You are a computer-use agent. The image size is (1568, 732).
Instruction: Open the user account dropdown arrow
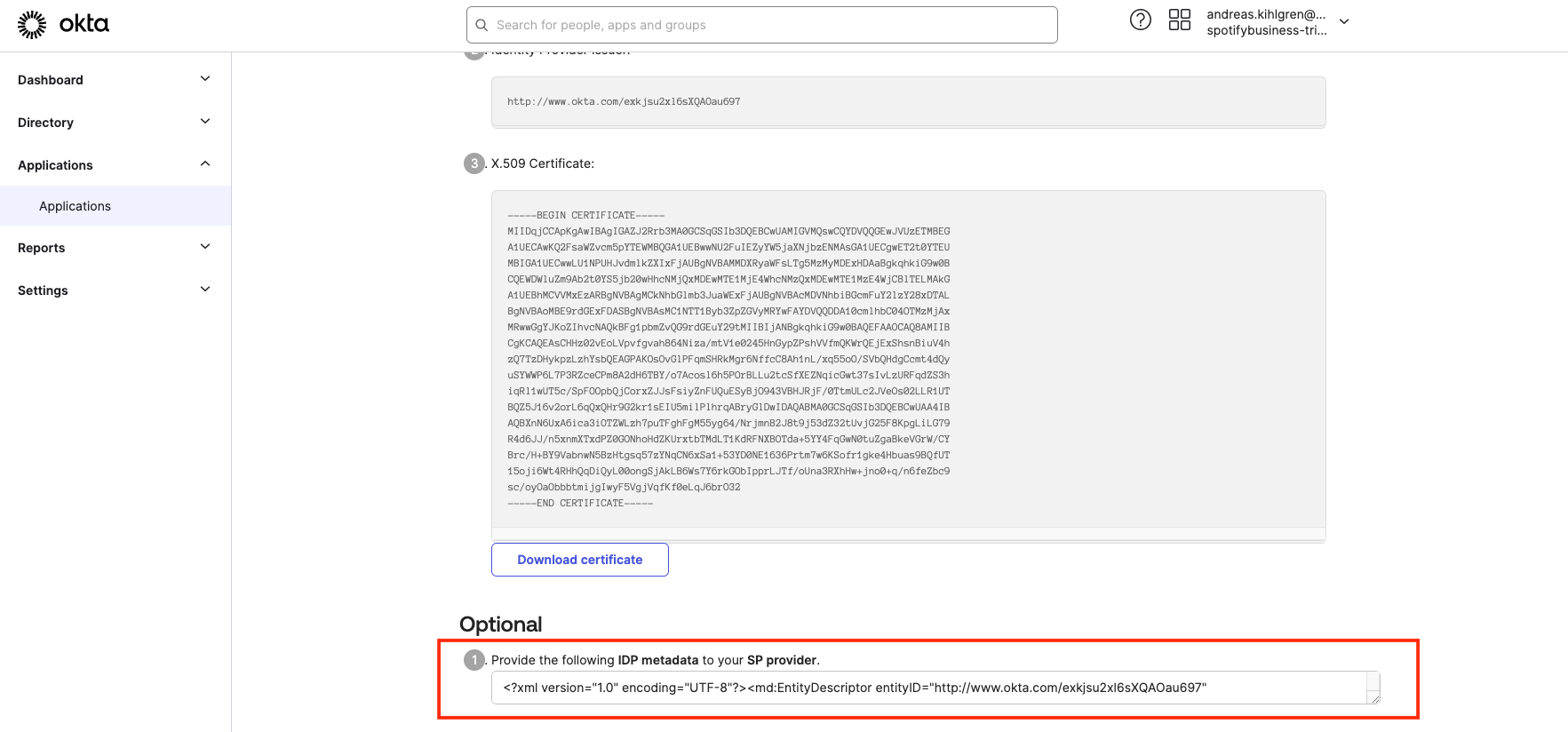pyautogui.click(x=1344, y=22)
